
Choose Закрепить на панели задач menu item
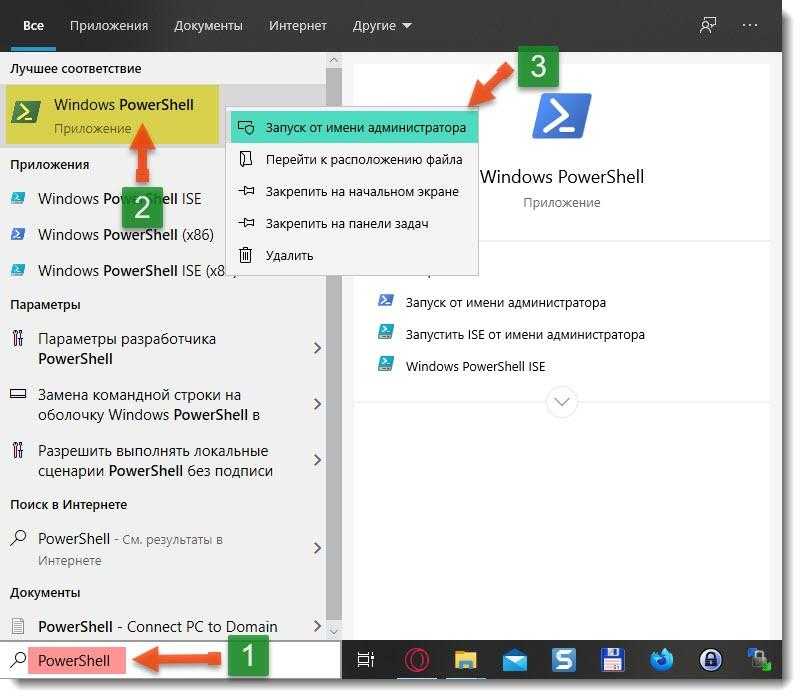(346, 223)
